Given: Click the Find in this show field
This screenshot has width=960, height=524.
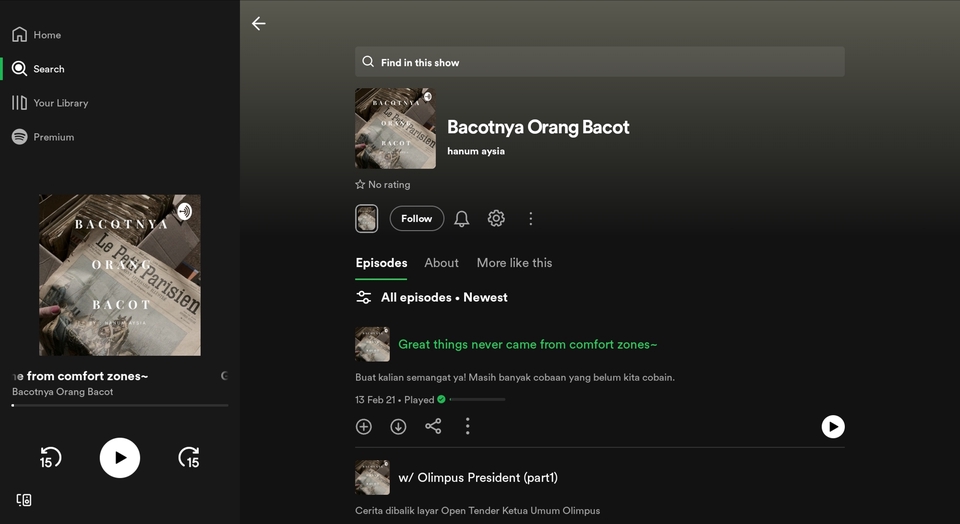Looking at the screenshot, I should [599, 62].
